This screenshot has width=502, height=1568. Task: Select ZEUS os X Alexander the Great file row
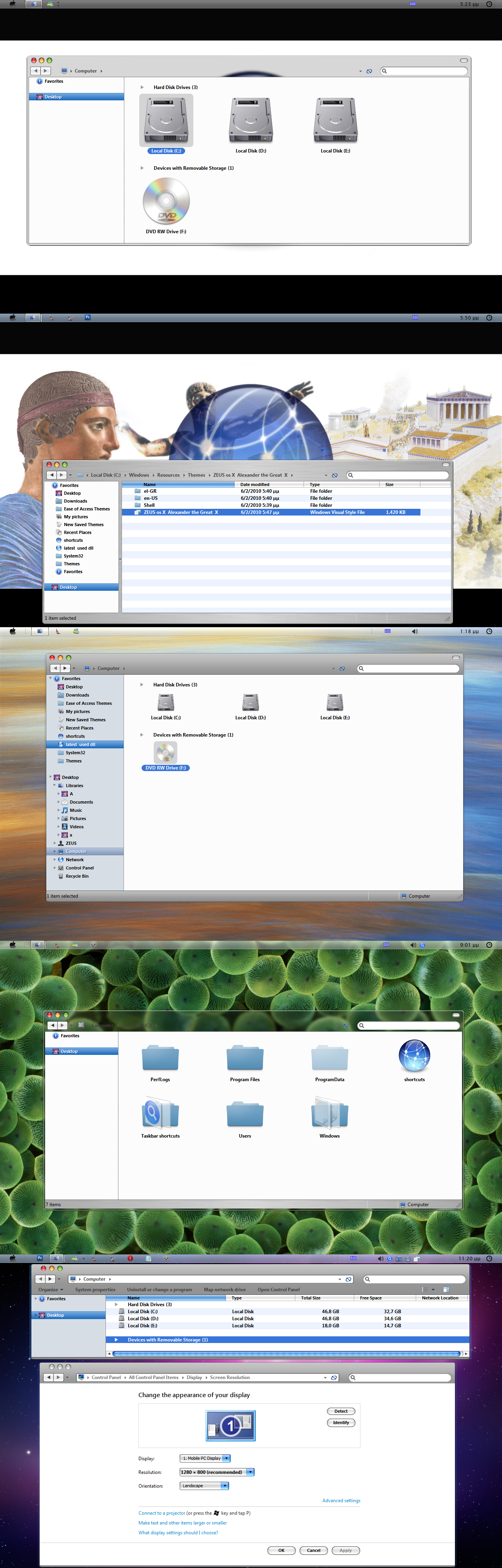click(271, 512)
